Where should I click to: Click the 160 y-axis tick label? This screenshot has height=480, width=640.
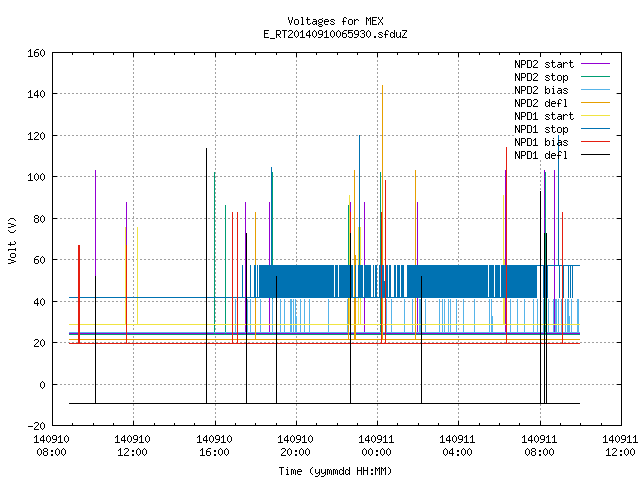click(36, 53)
